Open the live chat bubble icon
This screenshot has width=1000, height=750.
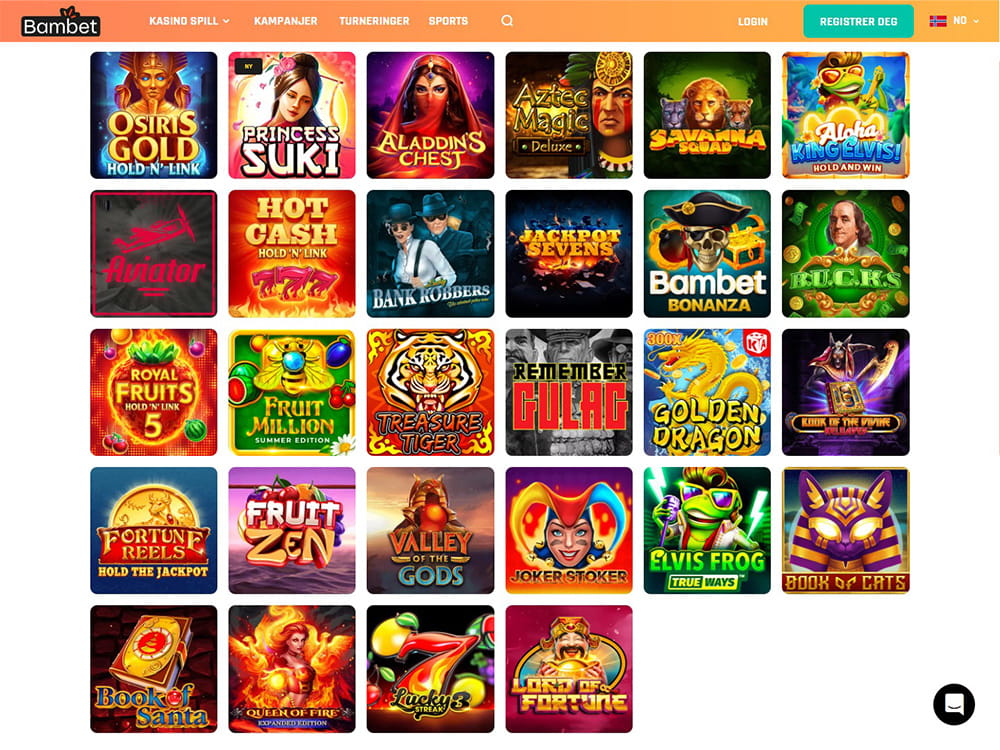[953, 704]
